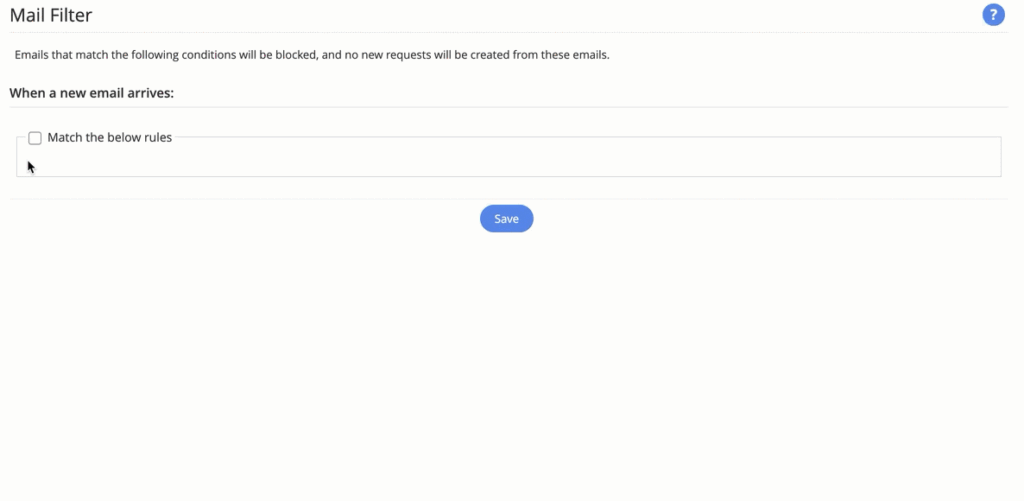Viewport: 1024px width, 501px height.
Task: Toggle rule matching for new emails
Action: [35, 138]
